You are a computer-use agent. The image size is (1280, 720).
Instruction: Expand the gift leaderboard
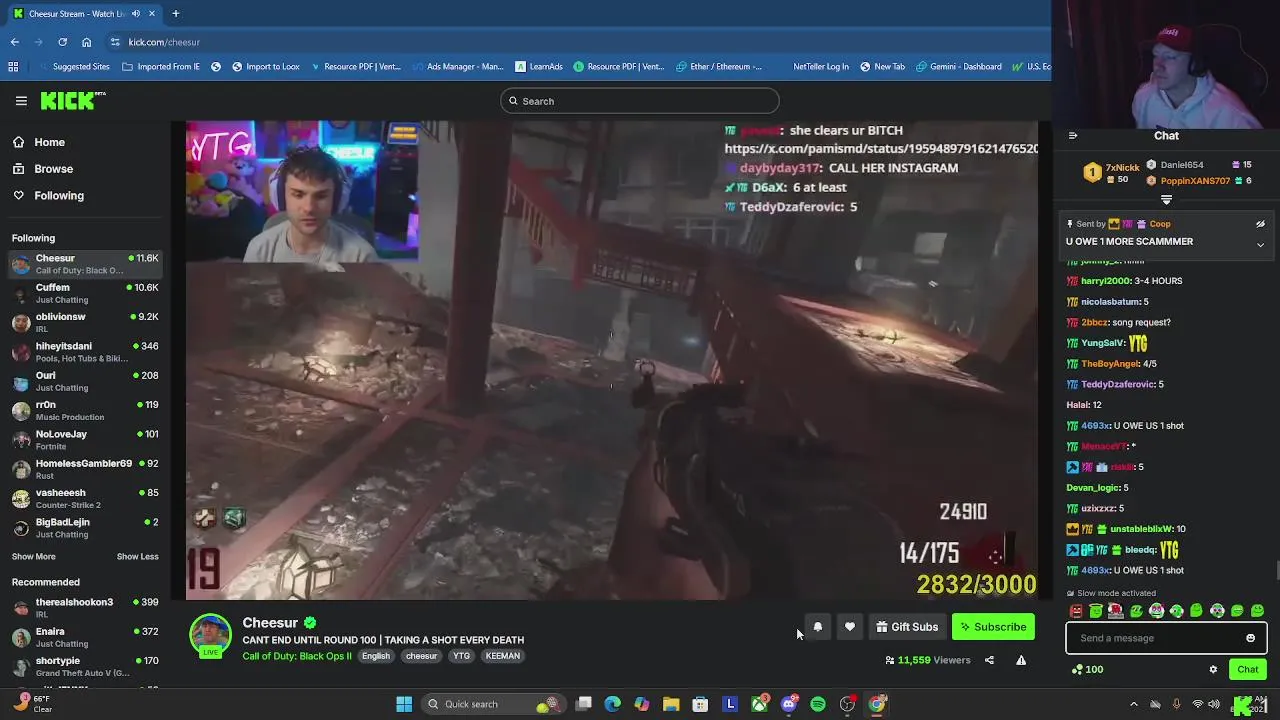click(1166, 200)
